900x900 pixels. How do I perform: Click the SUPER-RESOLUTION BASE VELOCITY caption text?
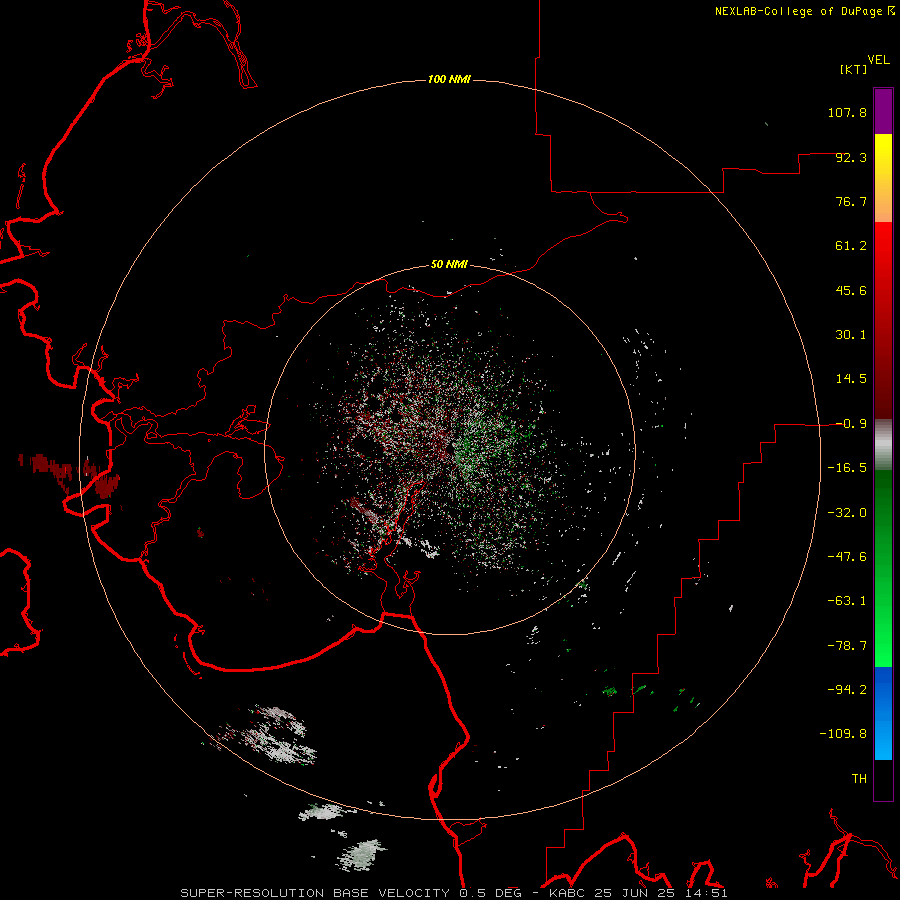[x=315, y=893]
